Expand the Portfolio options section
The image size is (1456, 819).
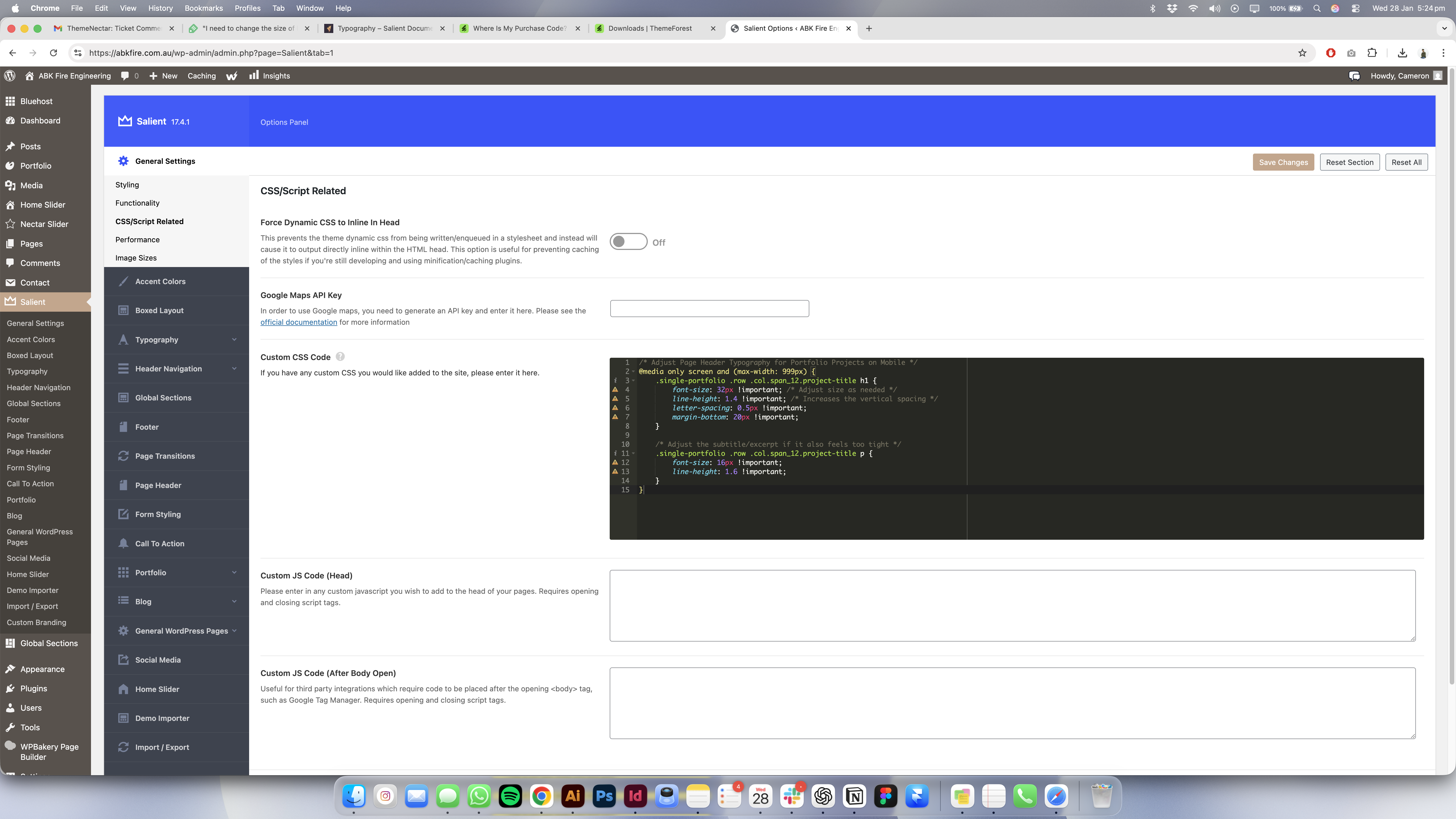click(234, 572)
